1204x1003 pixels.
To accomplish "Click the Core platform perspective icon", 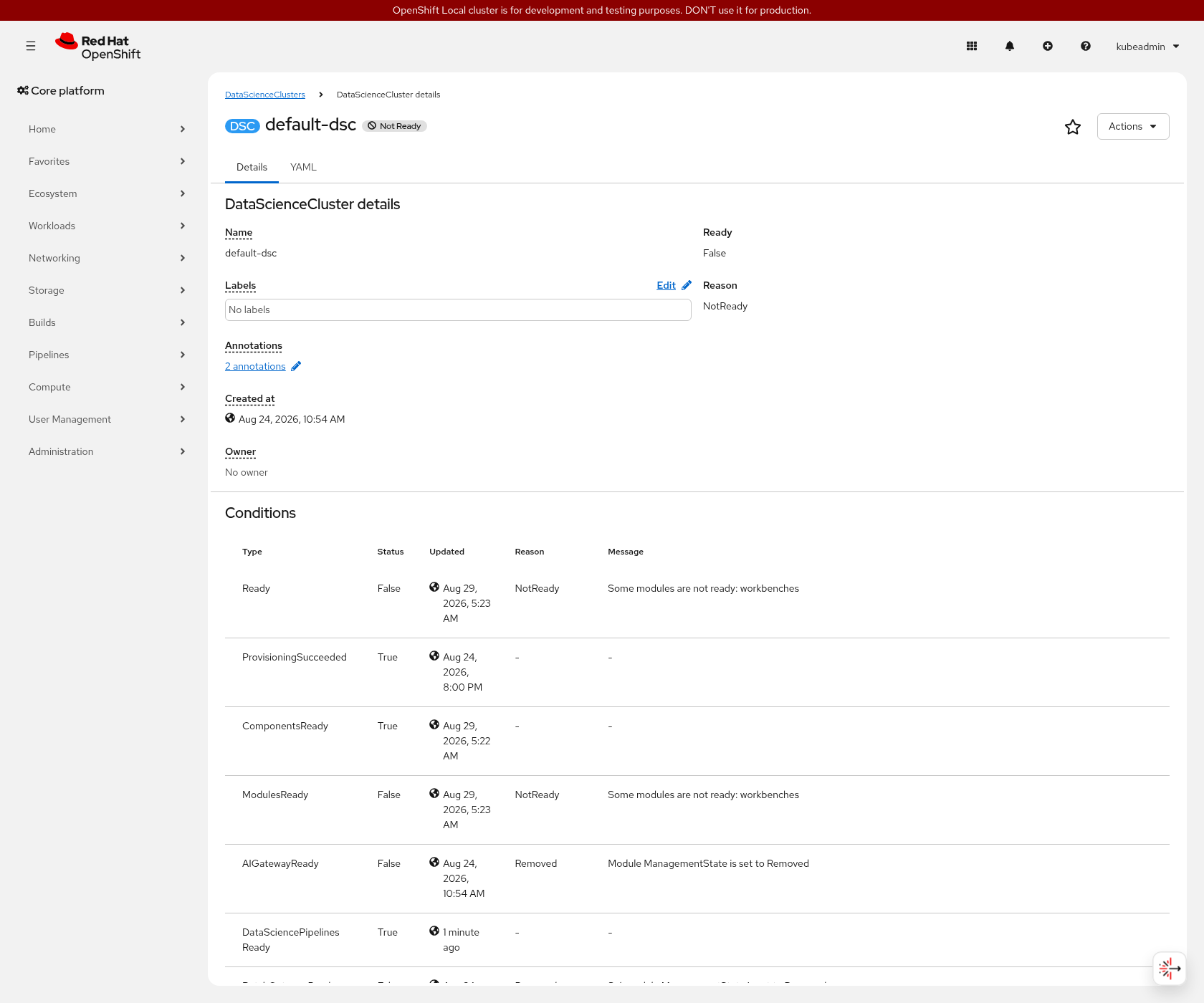I will [23, 90].
